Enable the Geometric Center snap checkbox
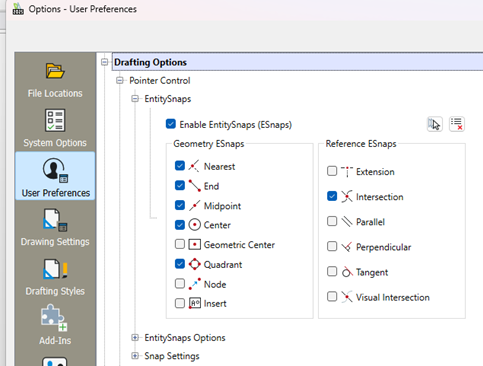Image resolution: width=483 pixels, height=366 pixels. pos(180,244)
